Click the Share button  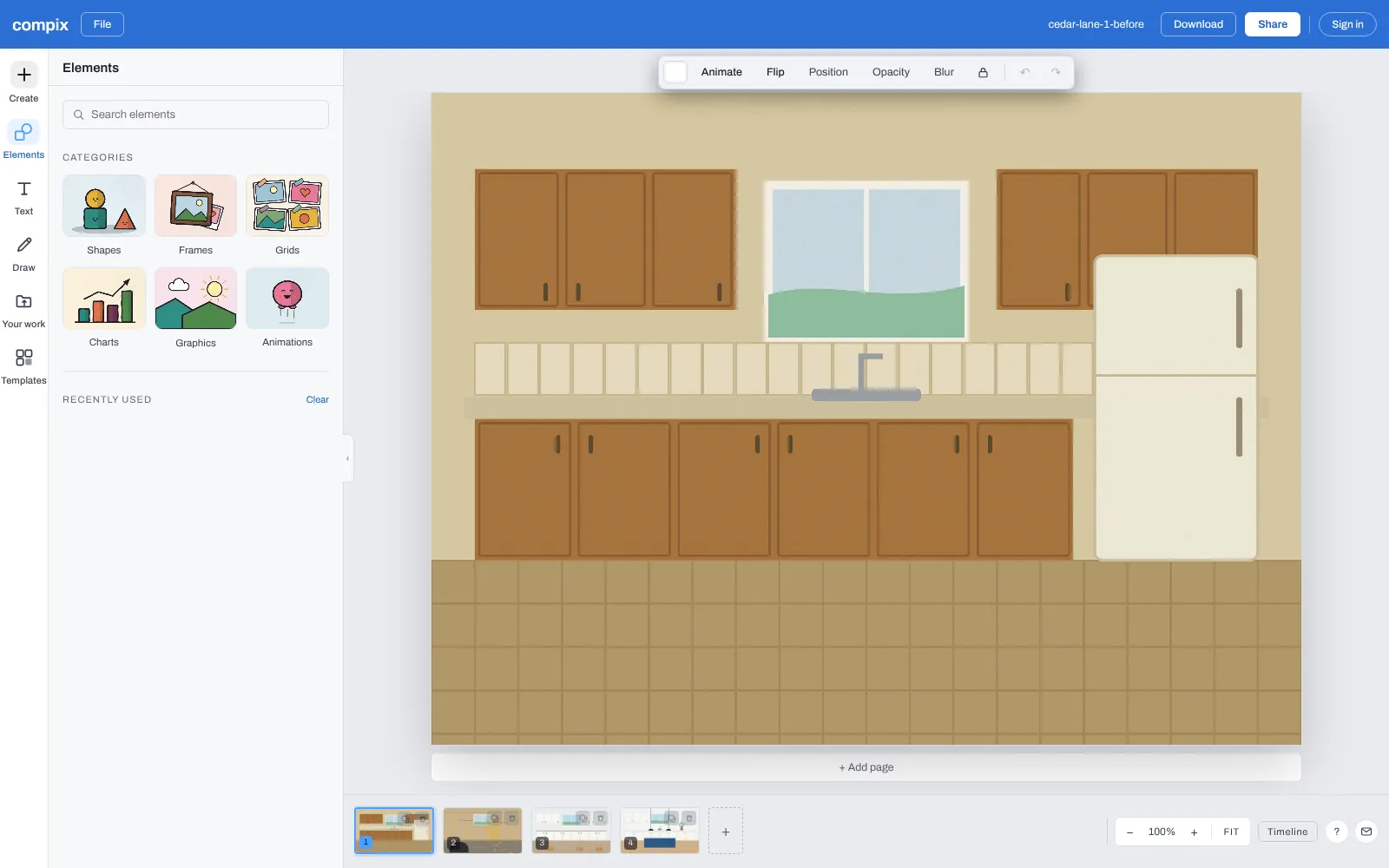tap(1273, 24)
